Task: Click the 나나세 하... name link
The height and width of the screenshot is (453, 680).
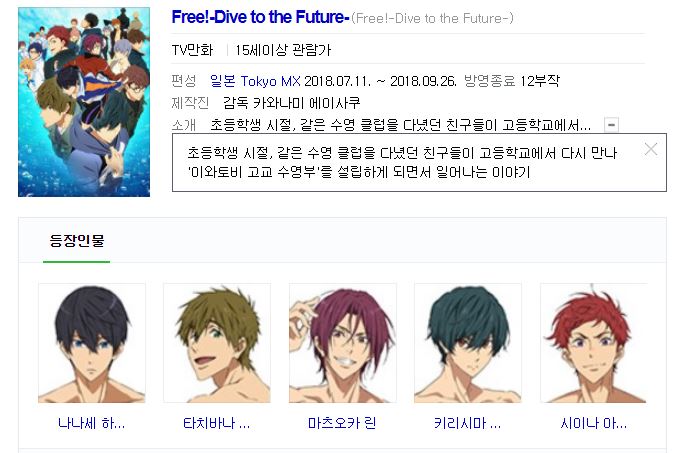Action: pos(92,423)
